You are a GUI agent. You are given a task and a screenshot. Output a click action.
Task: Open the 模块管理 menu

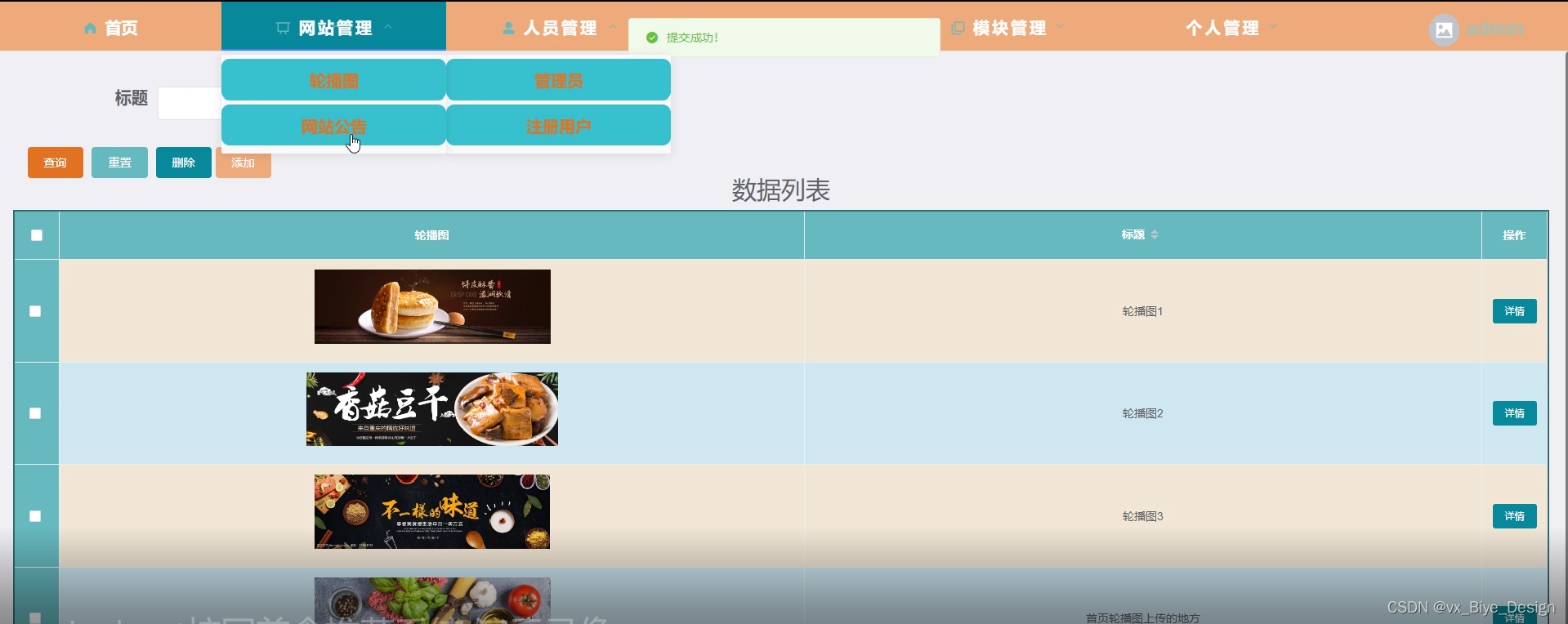point(1009,28)
